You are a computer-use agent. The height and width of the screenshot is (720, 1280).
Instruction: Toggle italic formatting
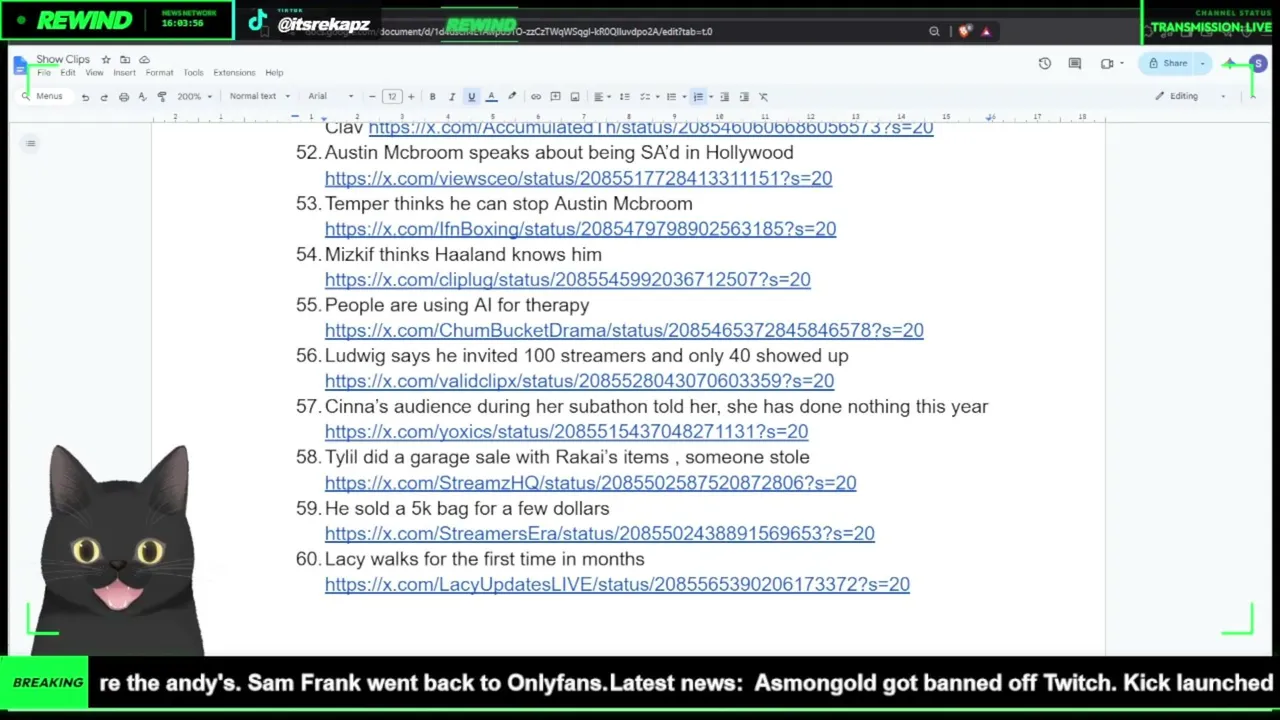[x=451, y=97]
